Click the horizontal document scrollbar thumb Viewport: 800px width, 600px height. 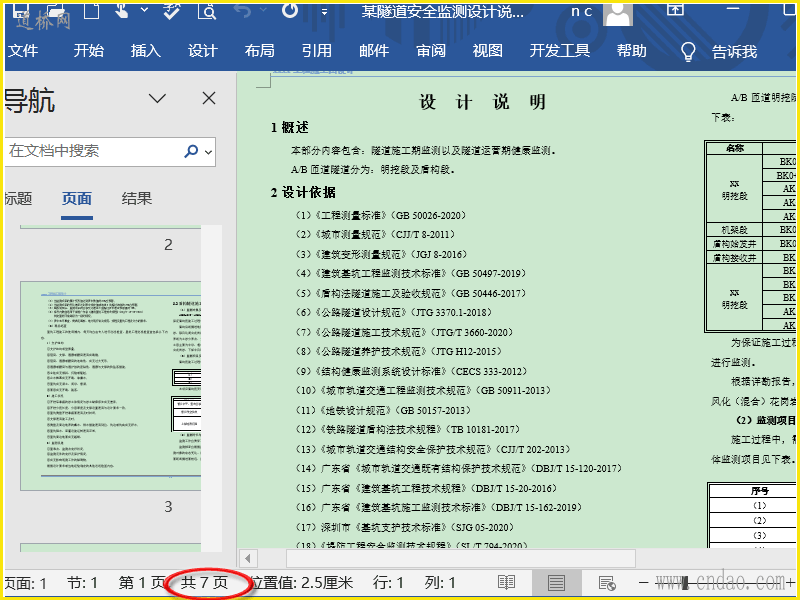pos(461,558)
